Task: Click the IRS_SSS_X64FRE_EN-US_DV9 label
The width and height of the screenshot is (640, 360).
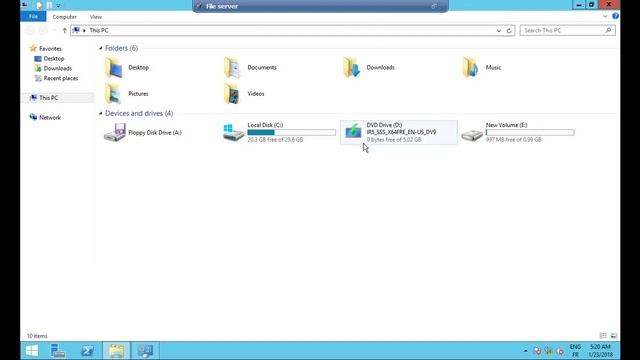Action: coord(401,132)
